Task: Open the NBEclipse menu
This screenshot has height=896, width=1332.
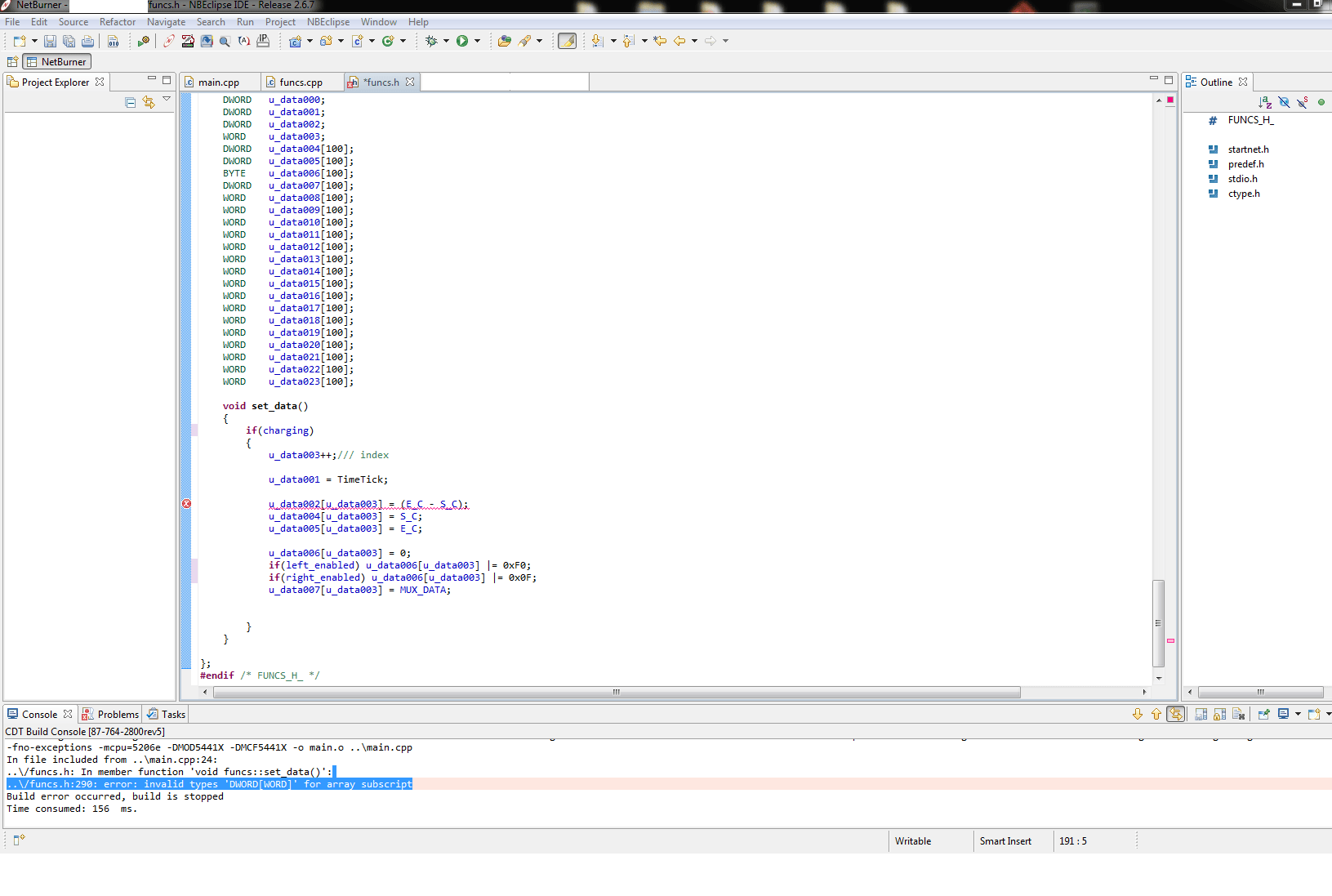Action: pos(328,22)
